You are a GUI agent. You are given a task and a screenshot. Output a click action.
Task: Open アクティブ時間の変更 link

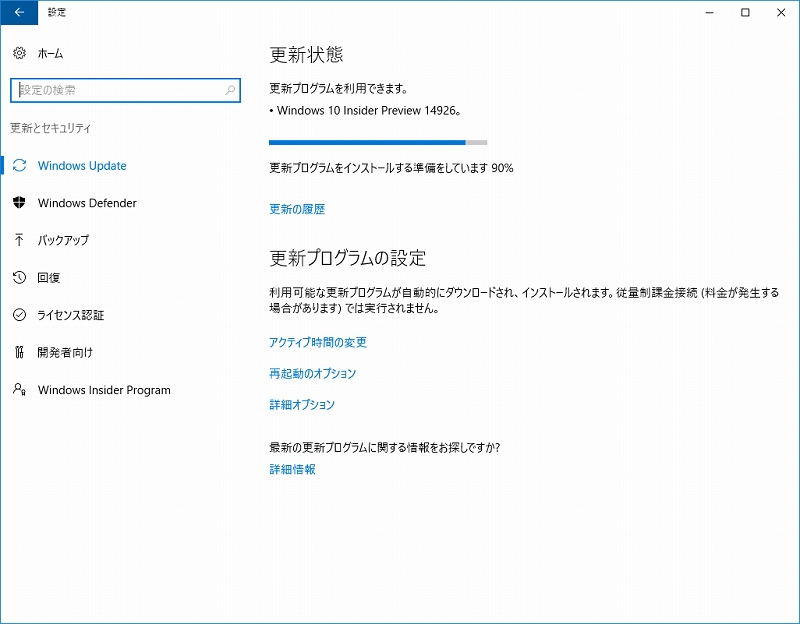click(318, 342)
